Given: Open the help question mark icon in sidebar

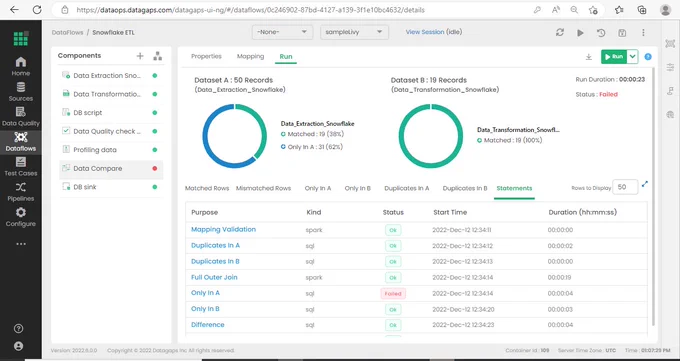Looking at the screenshot, I should [18, 328].
